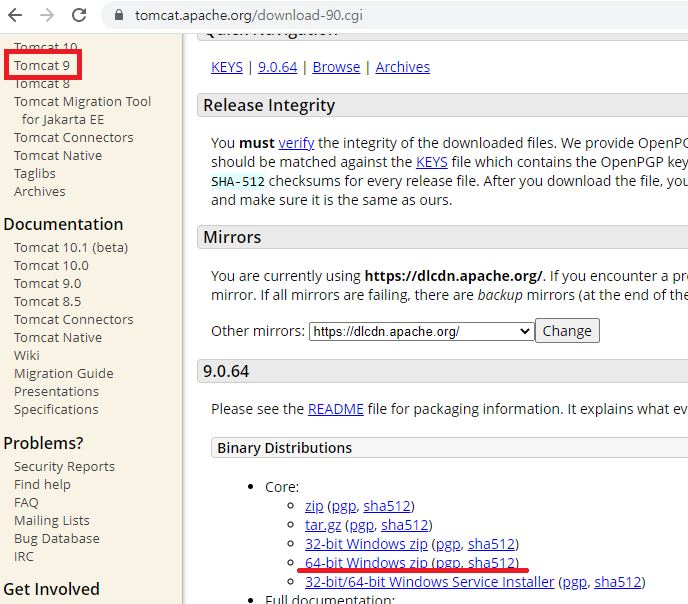Download the Core zip distribution

[x=314, y=506]
